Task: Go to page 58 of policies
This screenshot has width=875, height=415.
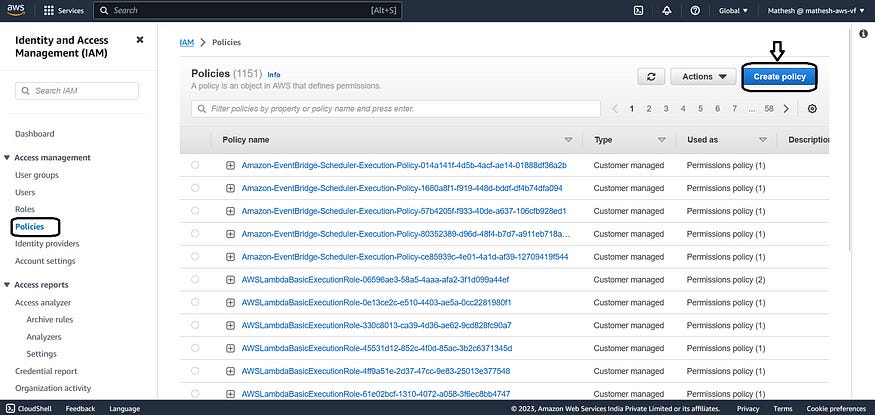Action: (x=769, y=109)
